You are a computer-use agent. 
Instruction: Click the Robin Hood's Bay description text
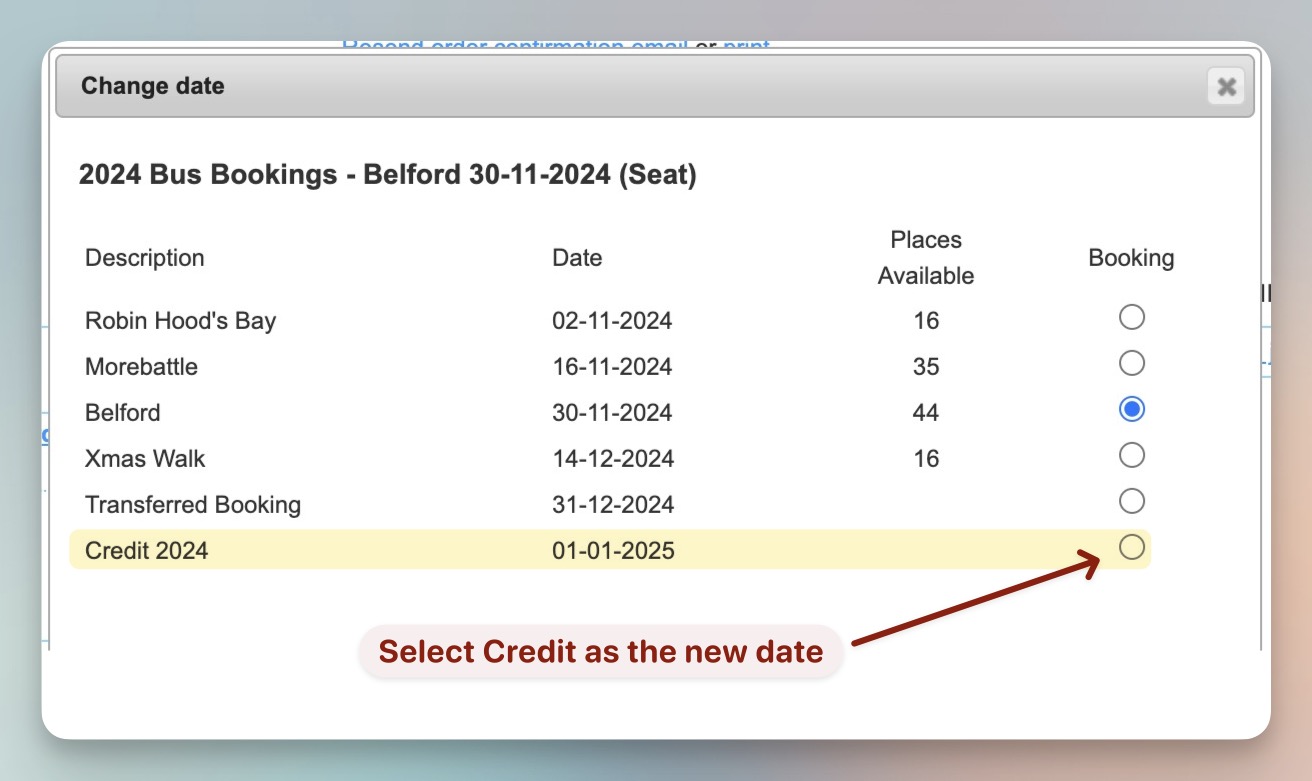pyautogui.click(x=180, y=321)
